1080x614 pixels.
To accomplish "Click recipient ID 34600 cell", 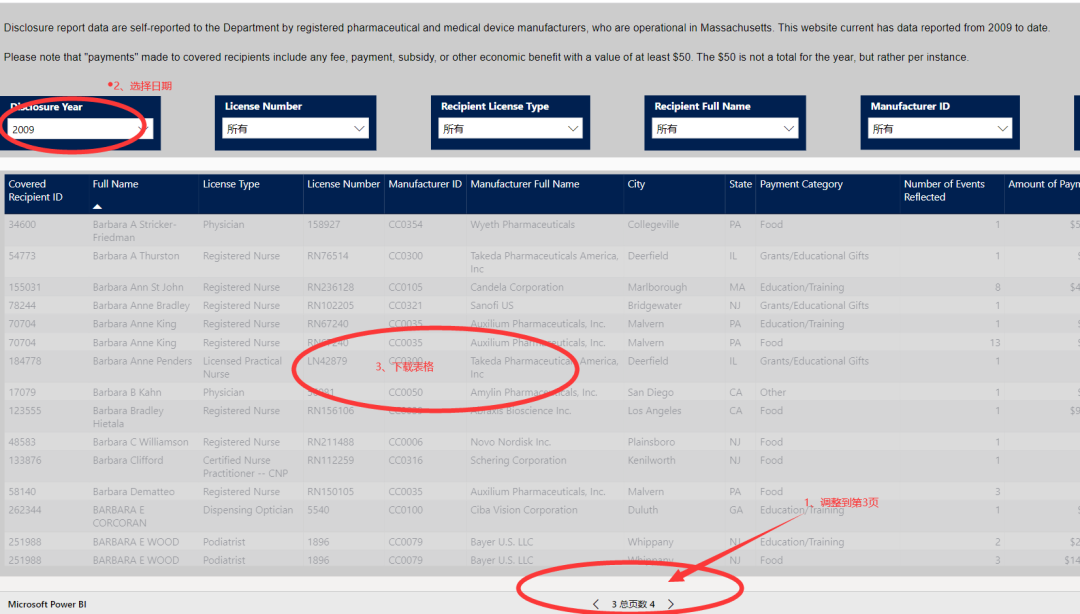I will tap(22, 225).
